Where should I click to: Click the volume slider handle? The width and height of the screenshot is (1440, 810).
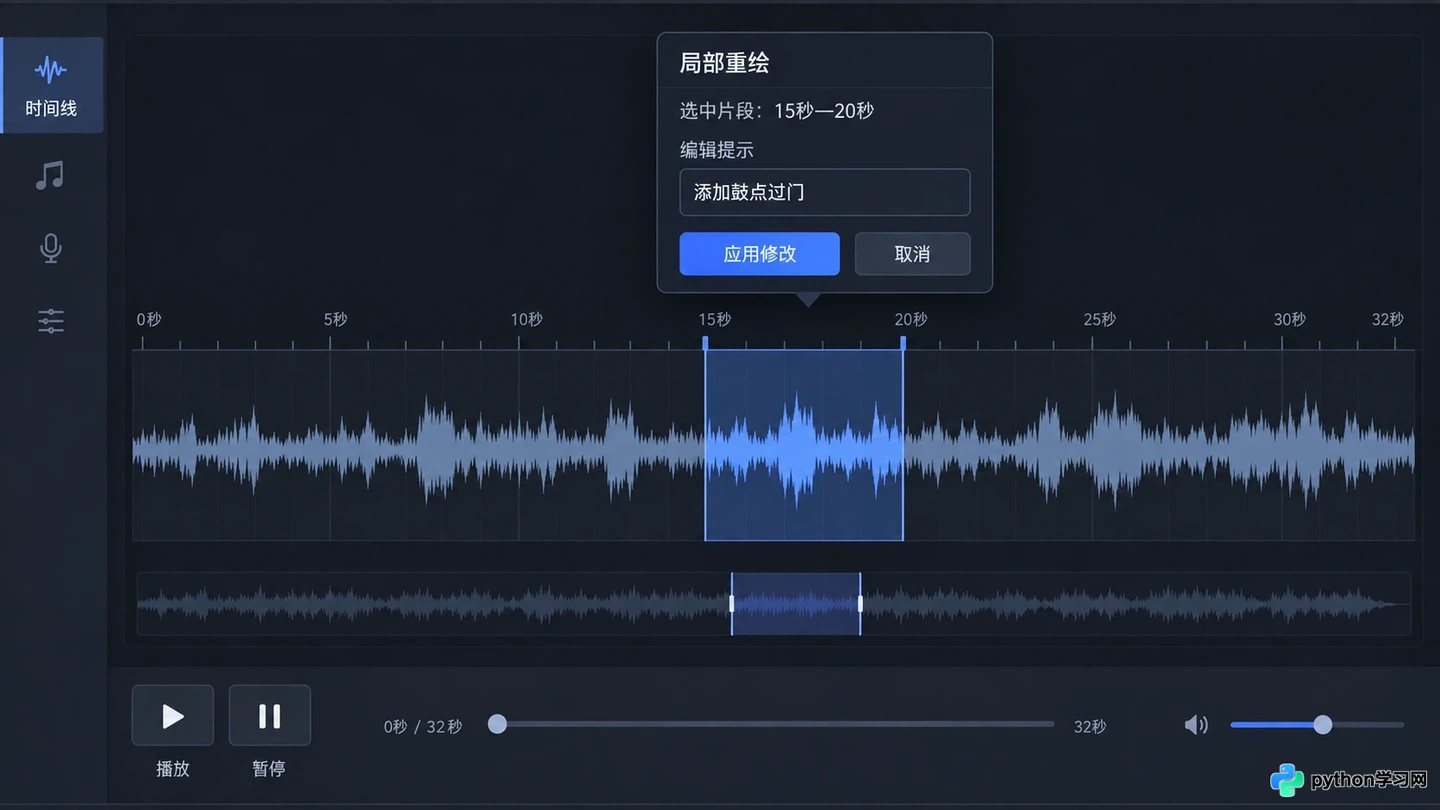coord(1323,725)
